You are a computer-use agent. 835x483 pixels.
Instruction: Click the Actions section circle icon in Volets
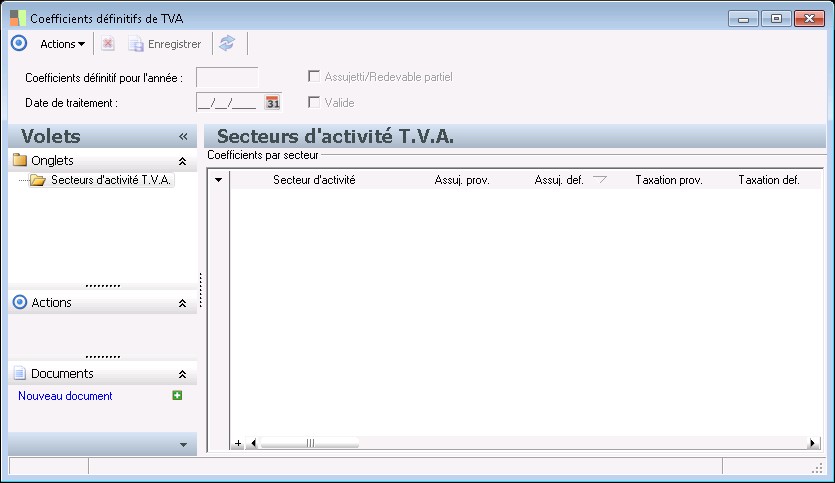(20, 302)
